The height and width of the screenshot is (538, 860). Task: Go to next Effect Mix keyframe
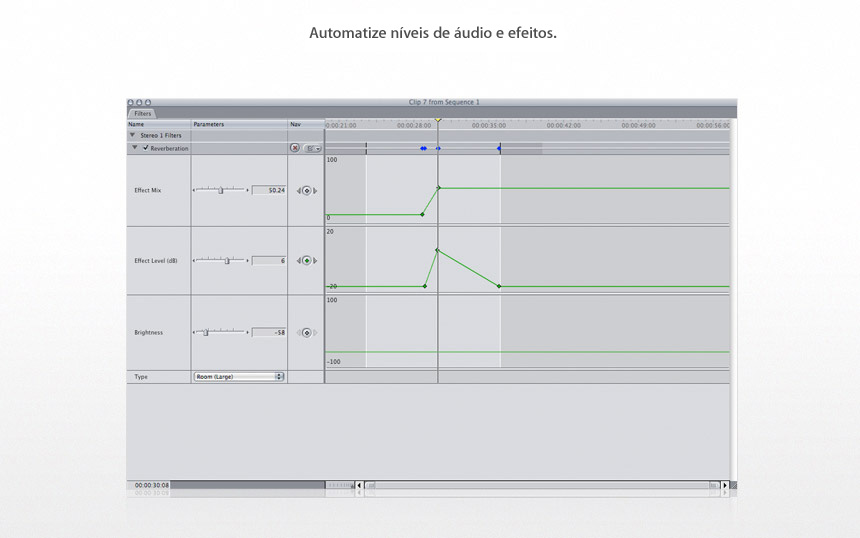point(316,190)
